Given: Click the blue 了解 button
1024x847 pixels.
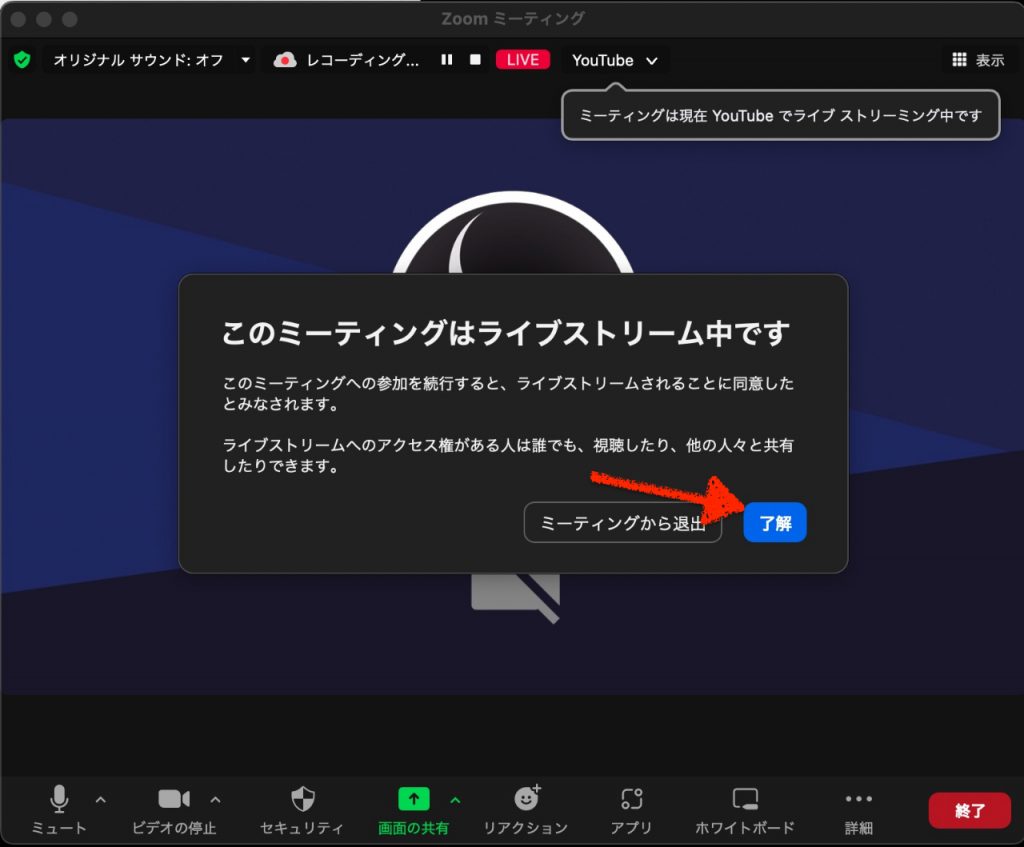Looking at the screenshot, I should coord(775,523).
